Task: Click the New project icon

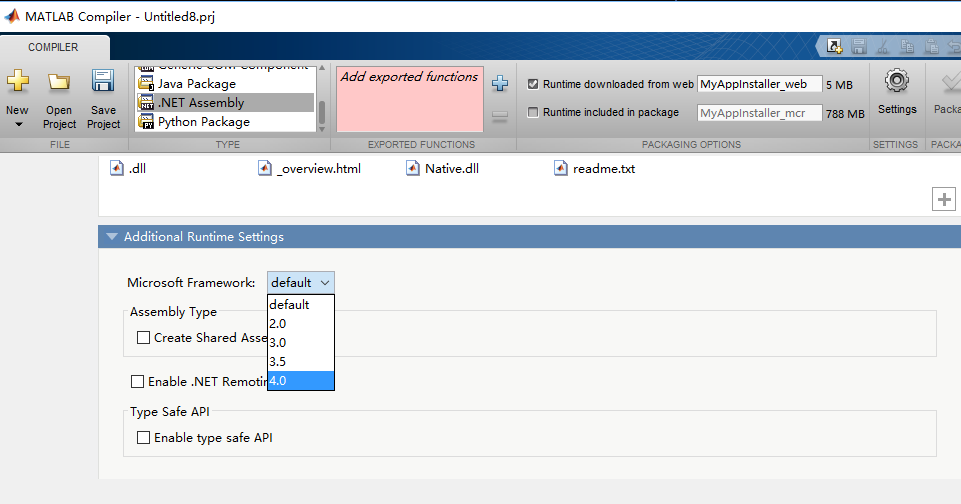Action: [x=17, y=82]
